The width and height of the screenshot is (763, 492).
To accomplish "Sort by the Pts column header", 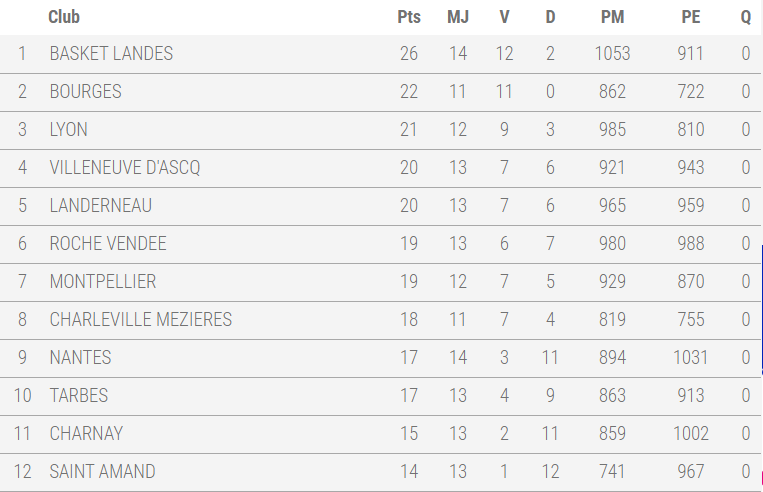I will (x=409, y=17).
